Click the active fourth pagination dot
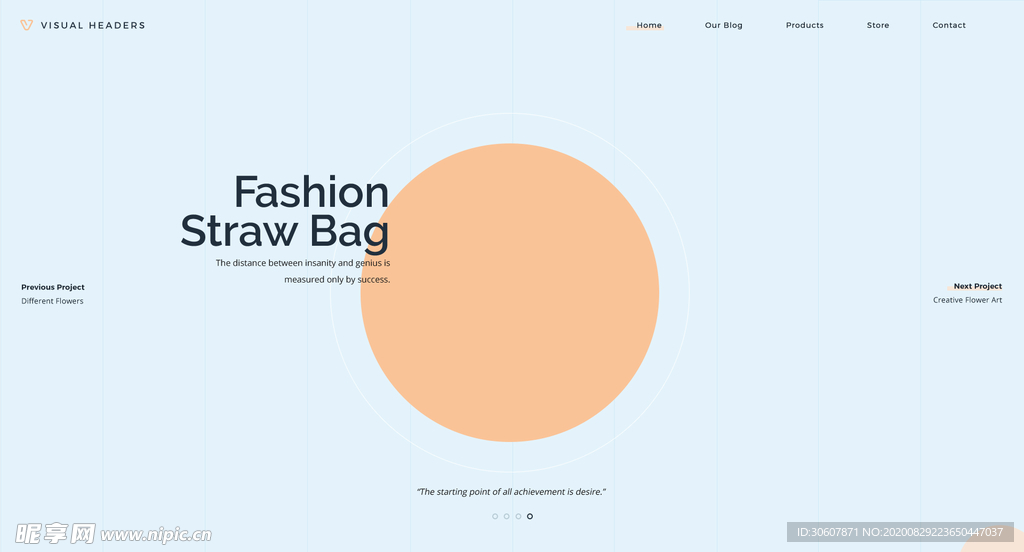Image resolution: width=1024 pixels, height=552 pixels. [x=530, y=516]
